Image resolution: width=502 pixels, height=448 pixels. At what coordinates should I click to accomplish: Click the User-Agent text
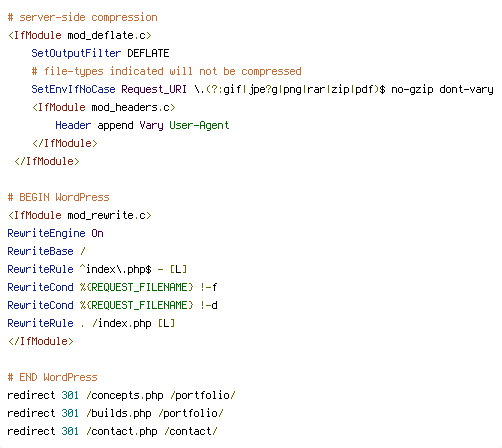[x=199, y=125]
